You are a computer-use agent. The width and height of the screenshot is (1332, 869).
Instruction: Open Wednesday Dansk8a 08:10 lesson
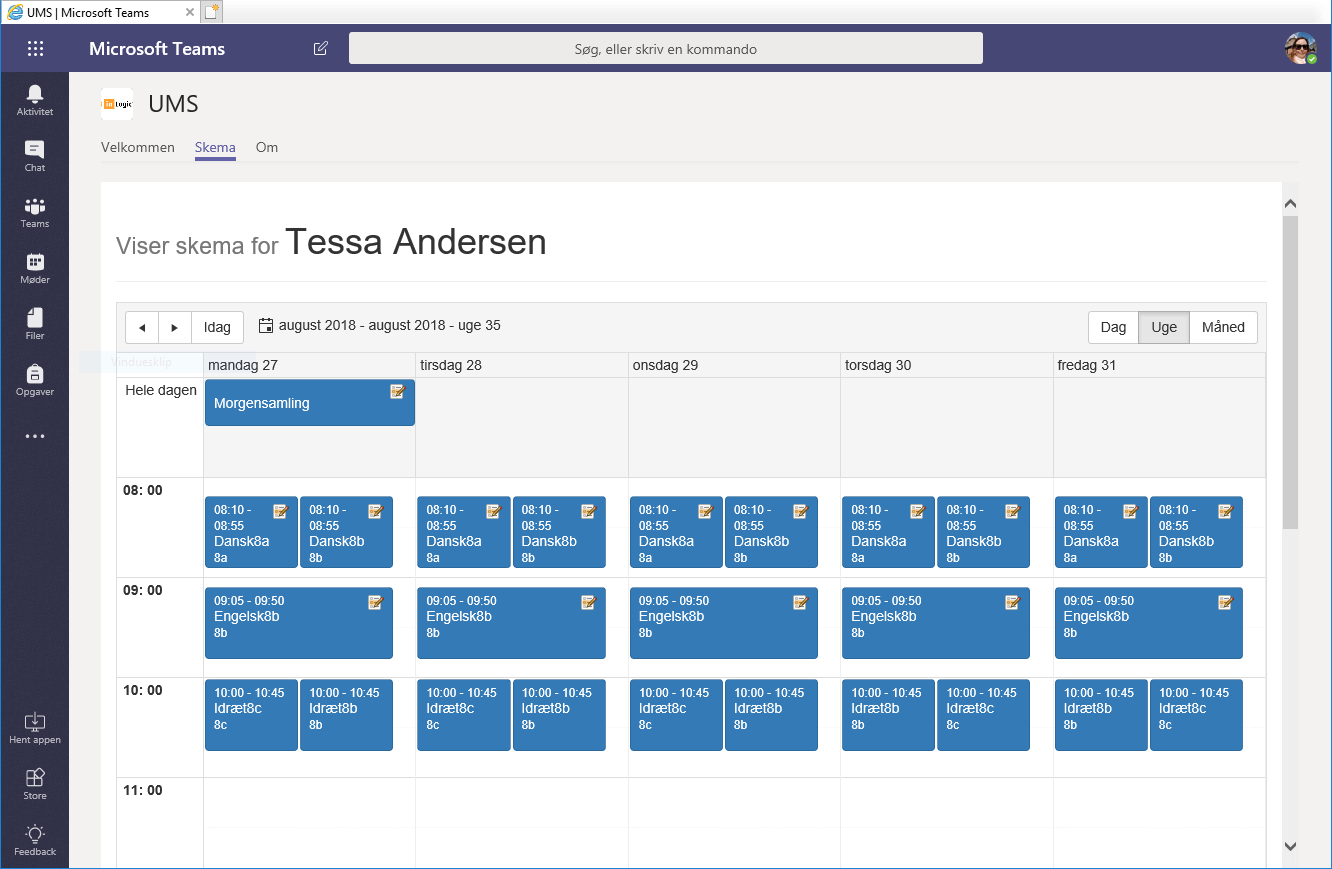coord(676,532)
